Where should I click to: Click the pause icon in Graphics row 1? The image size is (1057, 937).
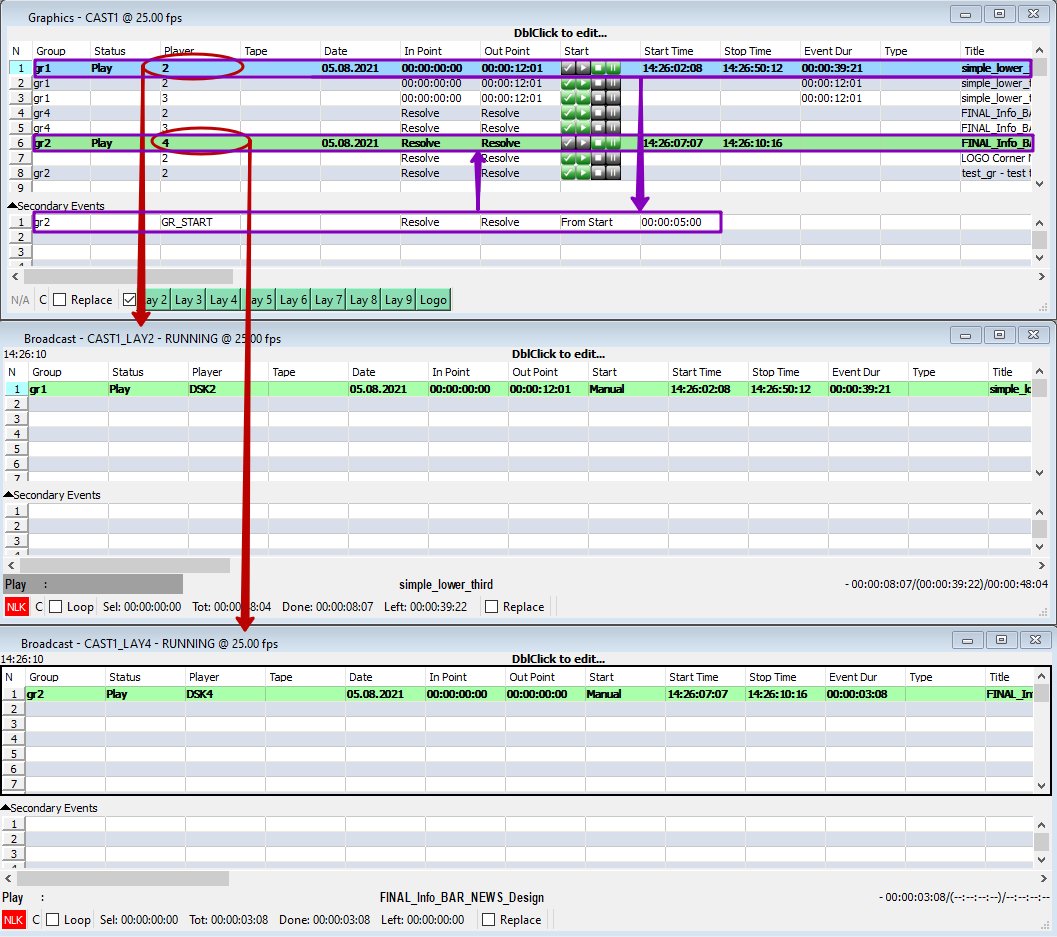pyautogui.click(x=613, y=68)
